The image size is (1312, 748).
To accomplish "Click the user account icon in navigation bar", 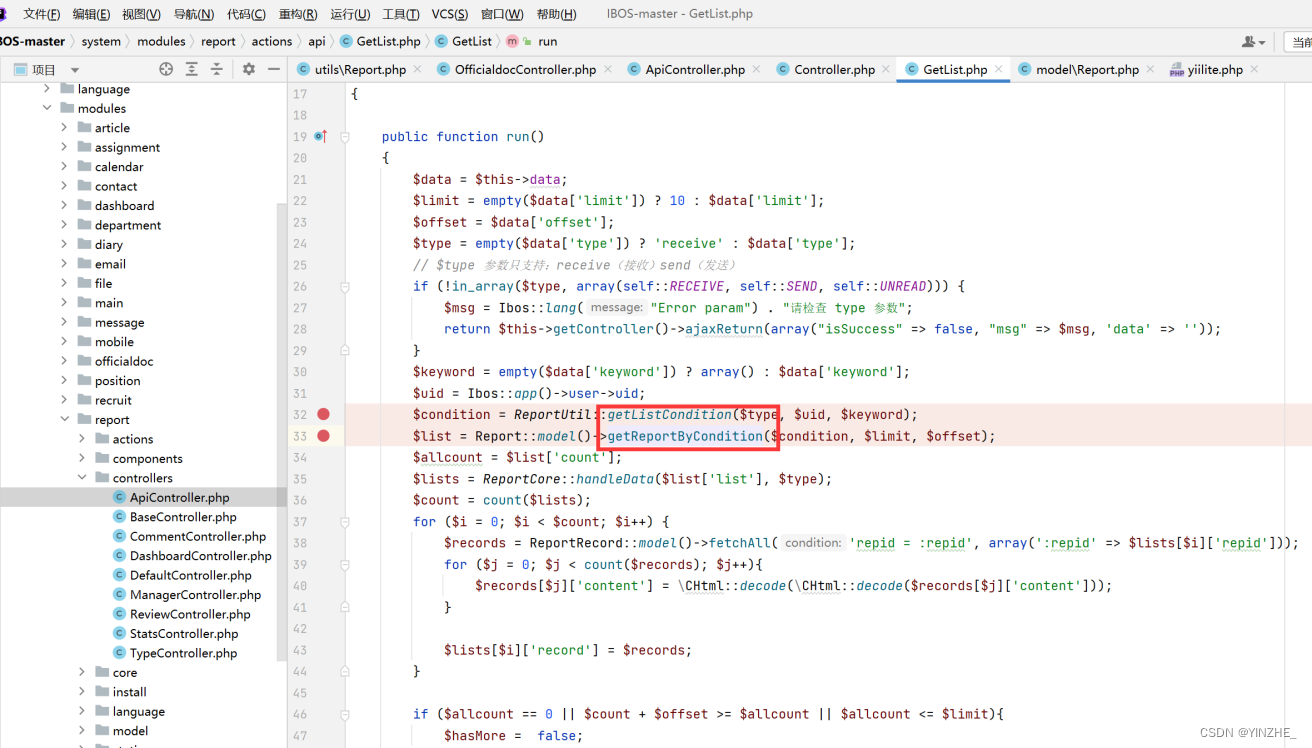I will [1253, 42].
